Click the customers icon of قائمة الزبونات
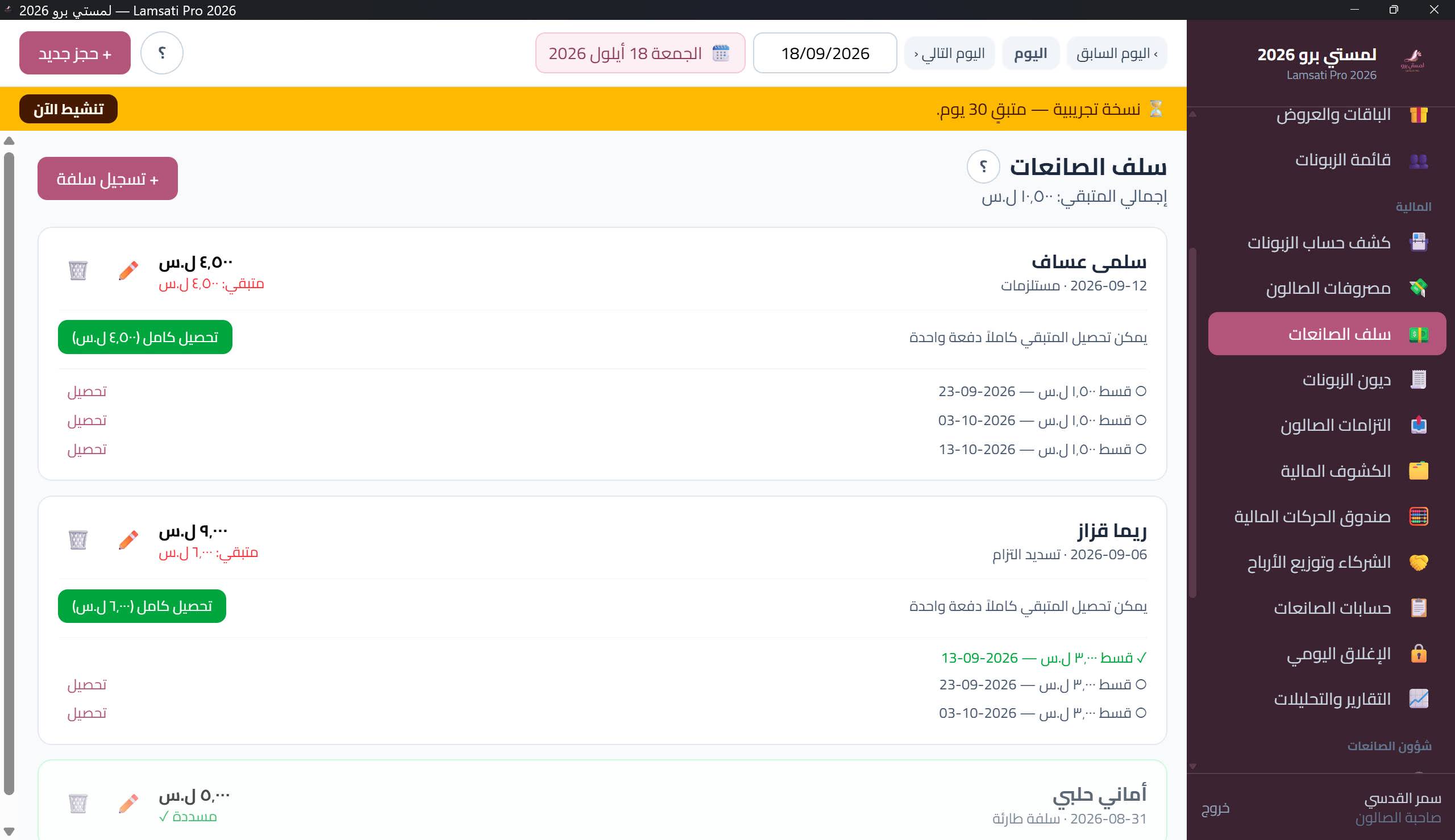This screenshot has height=840, width=1455. (1419, 160)
